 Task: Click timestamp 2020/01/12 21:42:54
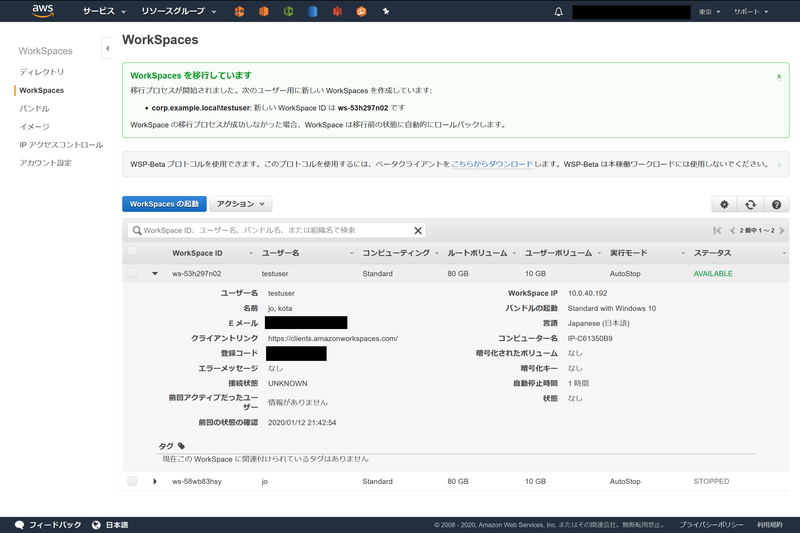click(x=302, y=422)
